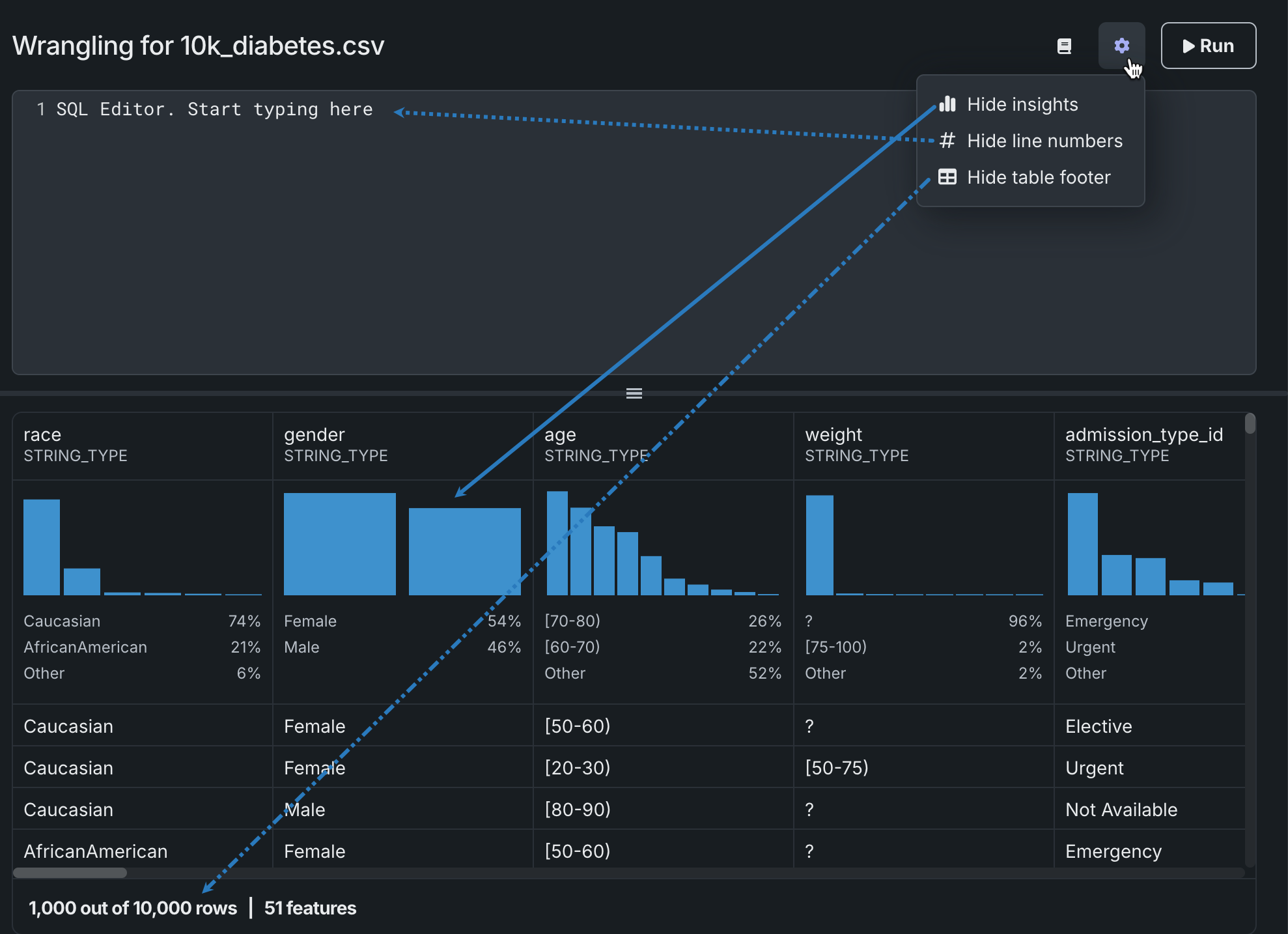Image resolution: width=1288 pixels, height=934 pixels.
Task: Click the tallest bar in weight histogram
Action: click(x=819, y=545)
